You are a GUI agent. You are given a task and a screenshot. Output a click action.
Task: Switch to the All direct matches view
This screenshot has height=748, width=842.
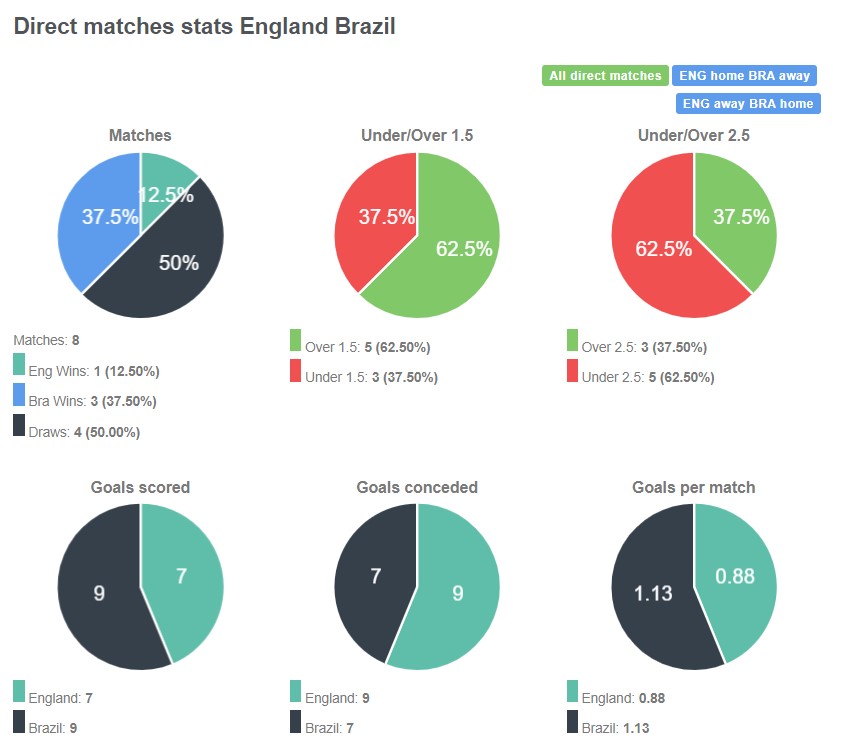coord(604,75)
